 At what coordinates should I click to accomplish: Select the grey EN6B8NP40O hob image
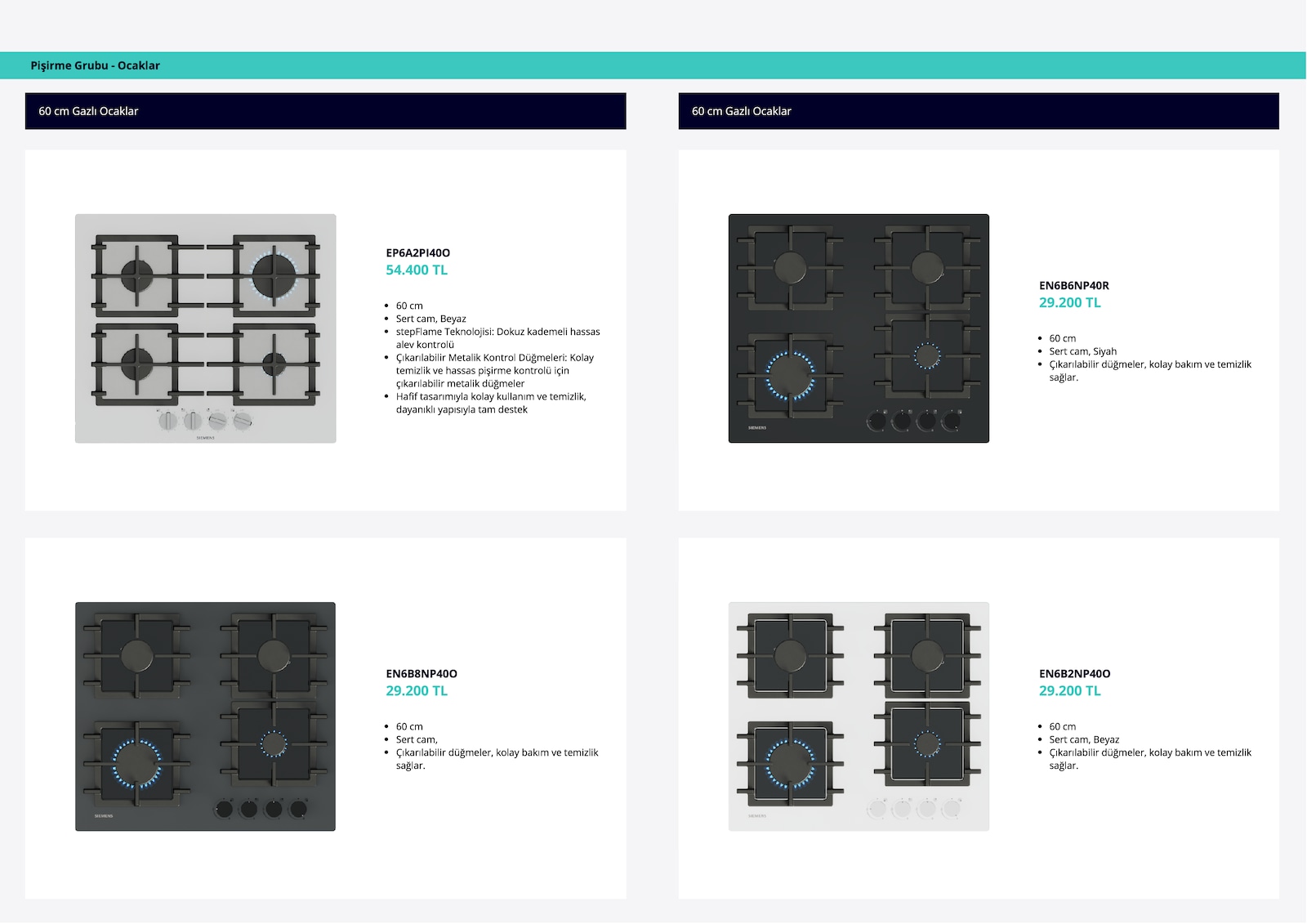coord(206,716)
